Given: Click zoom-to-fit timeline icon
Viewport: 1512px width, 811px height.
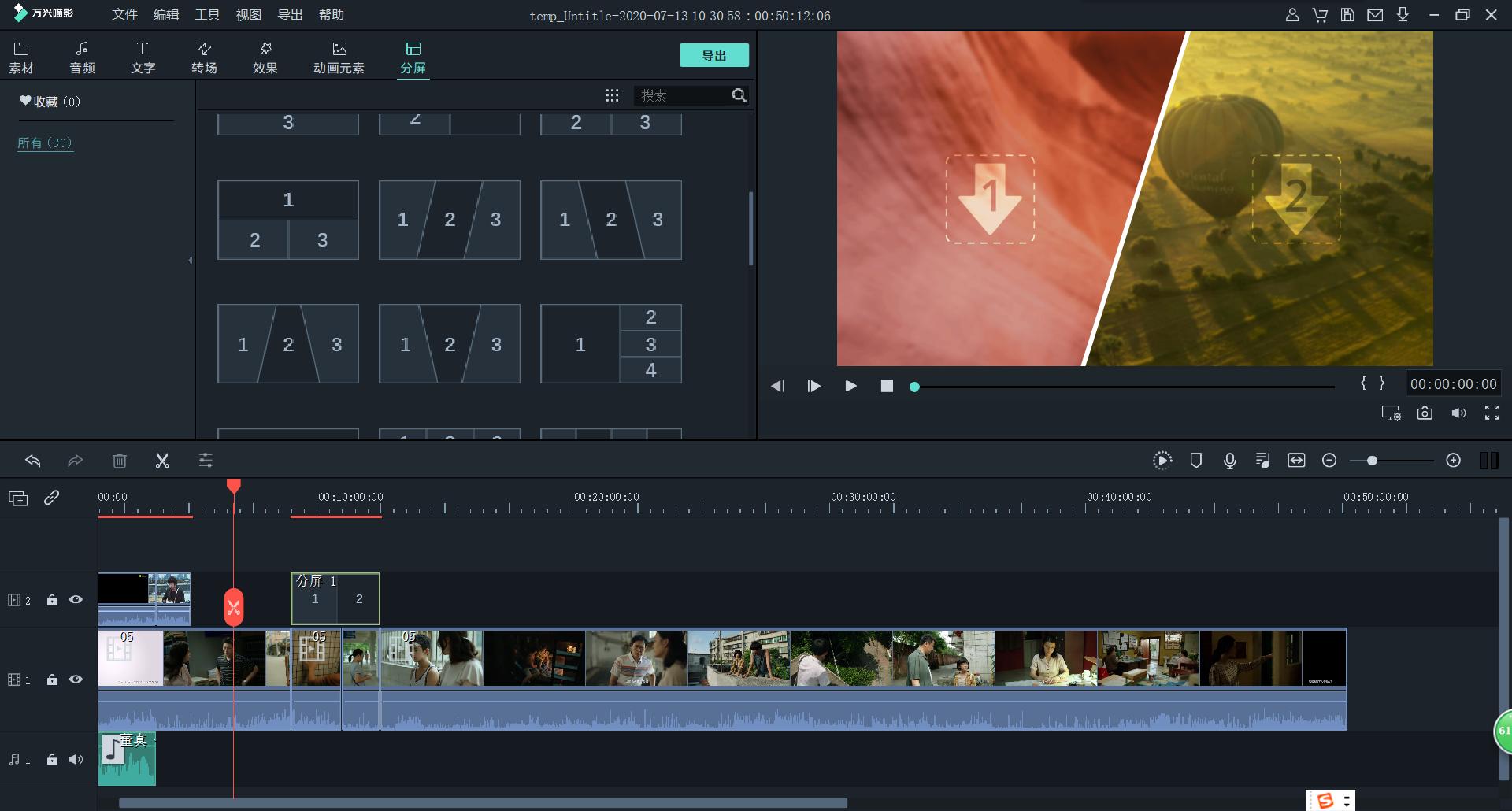Looking at the screenshot, I should [1296, 461].
